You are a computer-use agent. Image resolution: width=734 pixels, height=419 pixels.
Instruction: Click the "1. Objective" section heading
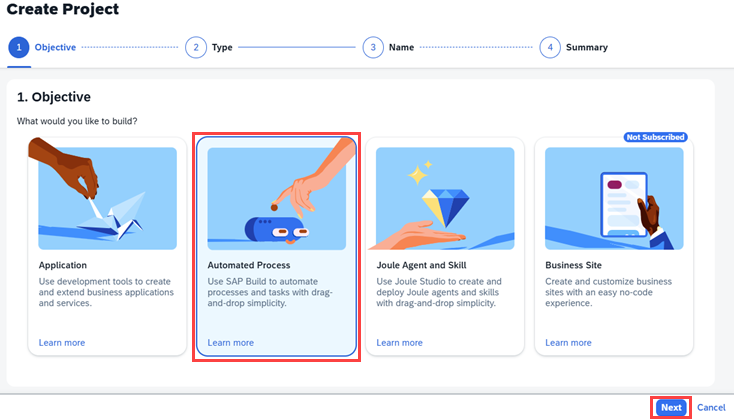(x=54, y=97)
